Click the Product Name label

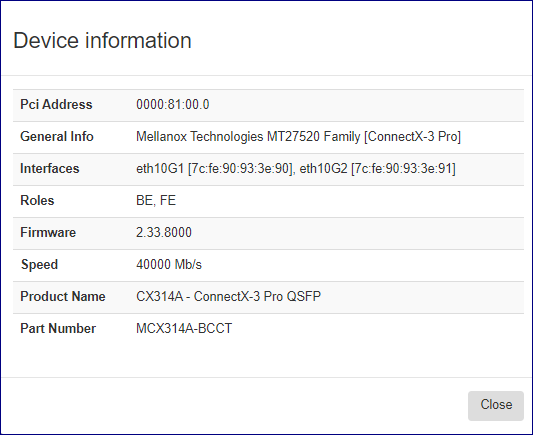pos(63,296)
